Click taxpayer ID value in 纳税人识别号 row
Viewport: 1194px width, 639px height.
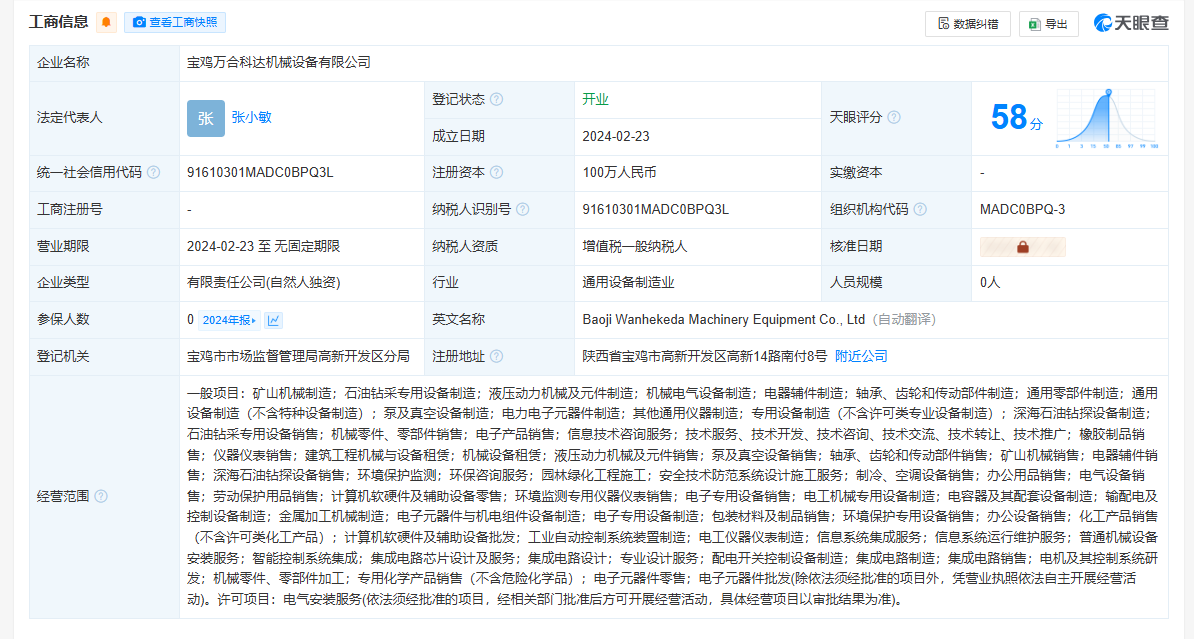656,209
